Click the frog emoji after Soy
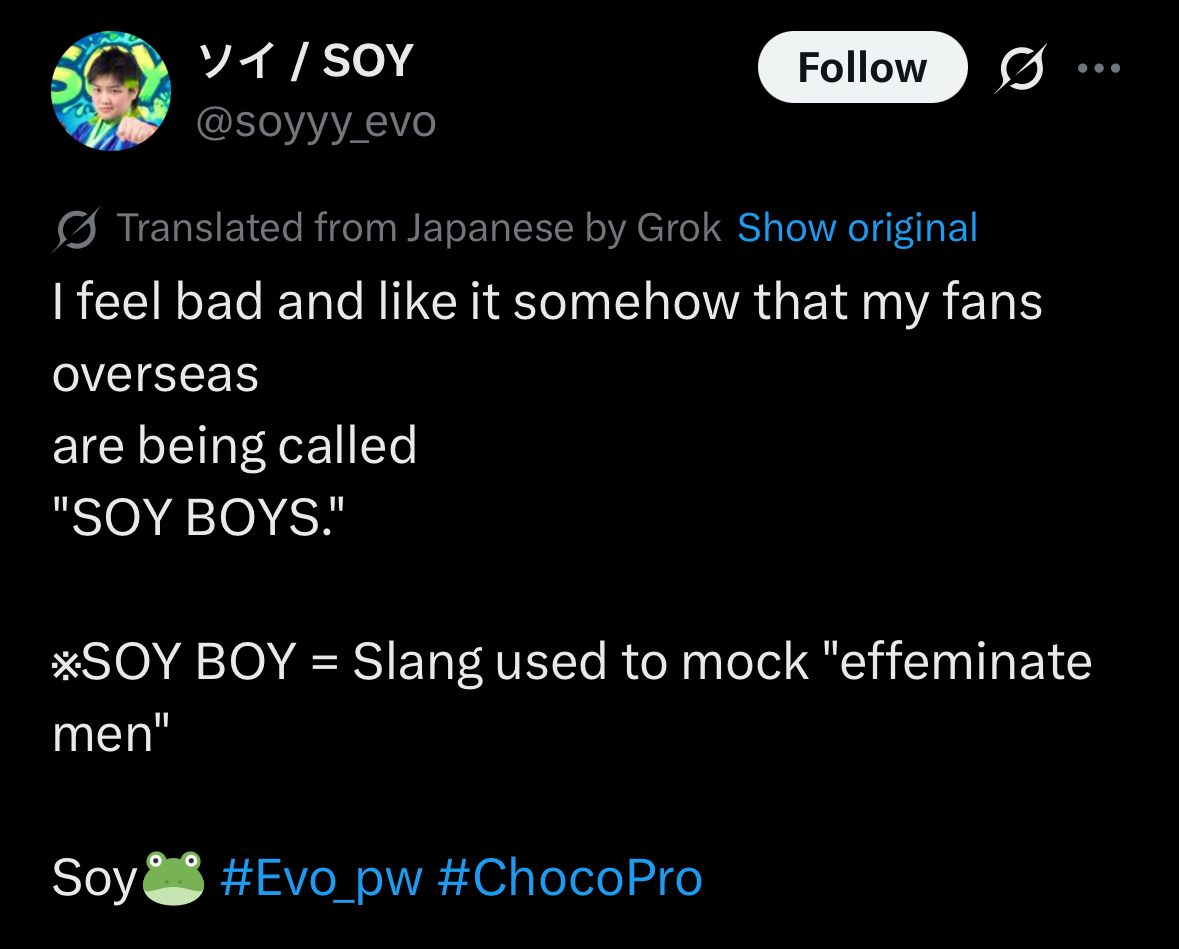Screen dimensions: 1179x949 pos(174,877)
